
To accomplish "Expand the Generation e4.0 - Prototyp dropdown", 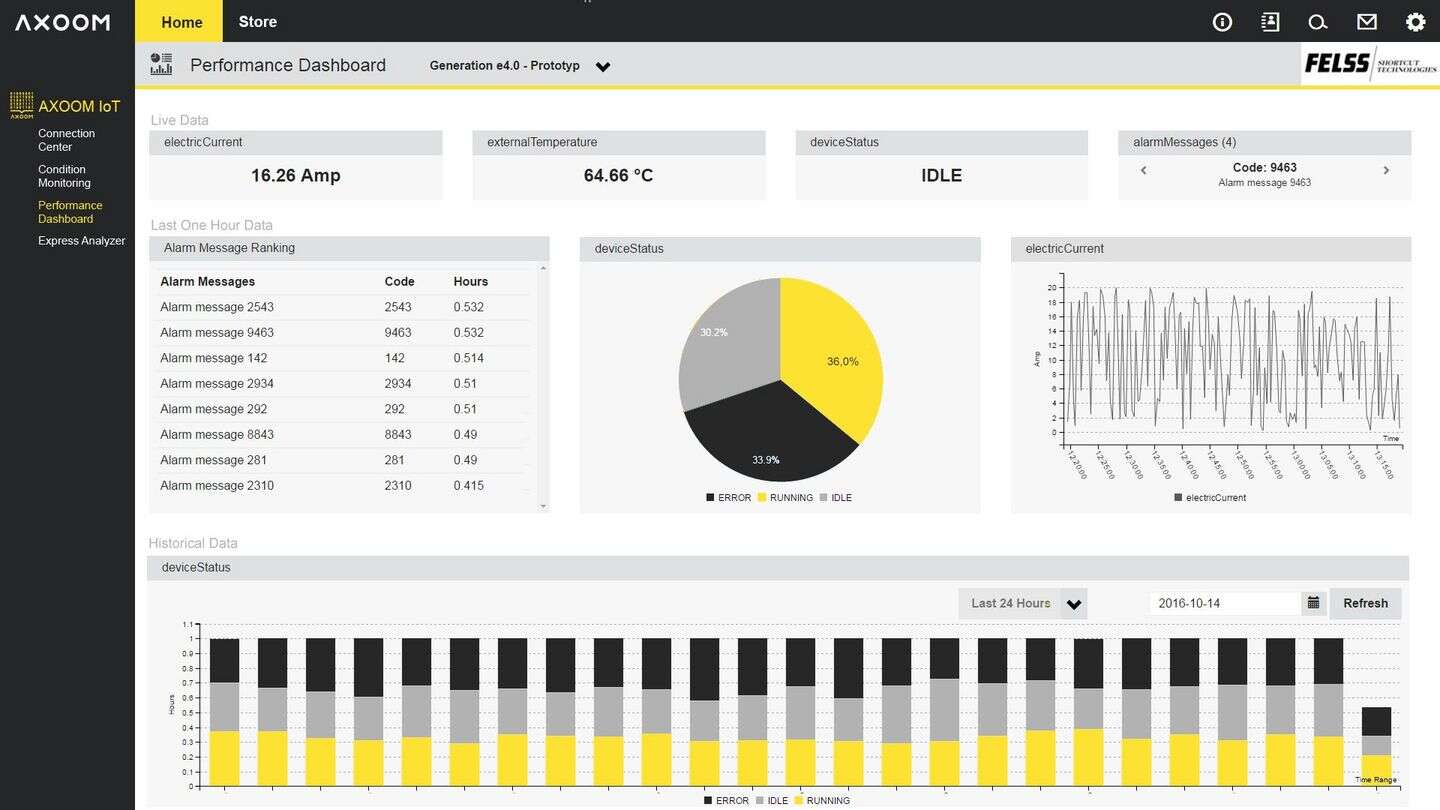I will pos(602,67).
